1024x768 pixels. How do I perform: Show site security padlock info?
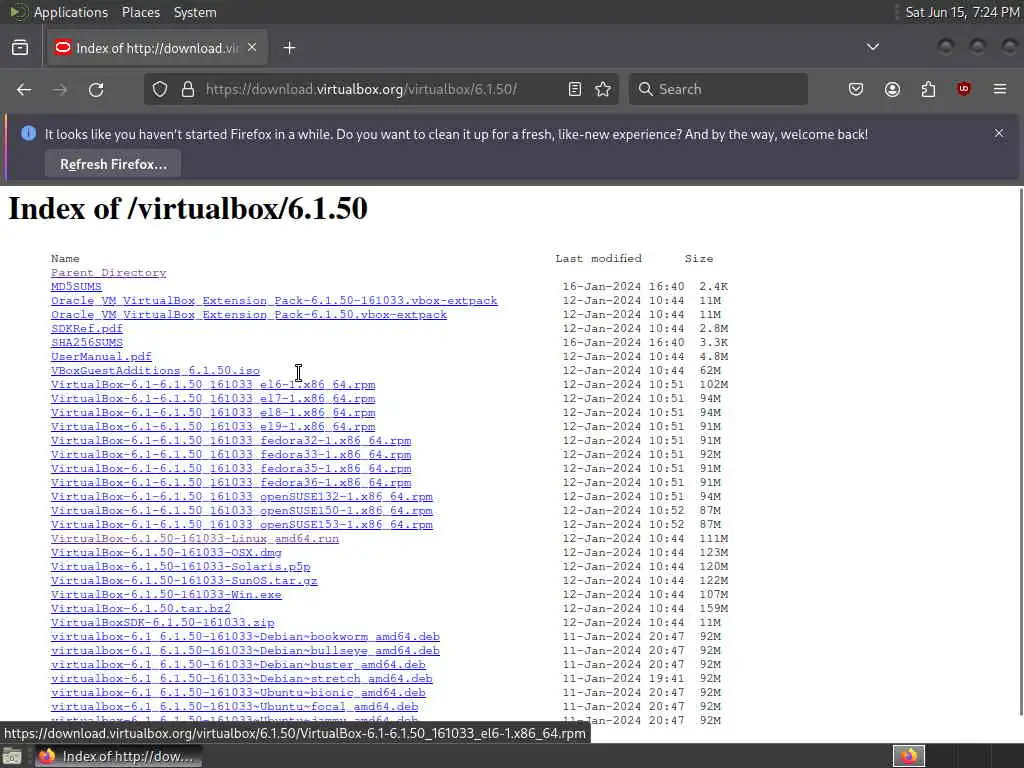[188, 89]
